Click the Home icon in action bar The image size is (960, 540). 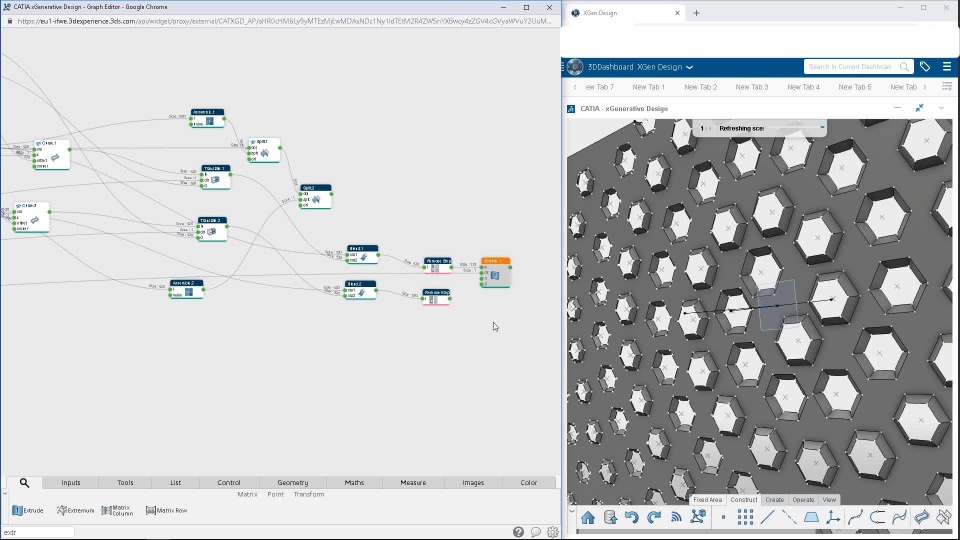point(588,517)
